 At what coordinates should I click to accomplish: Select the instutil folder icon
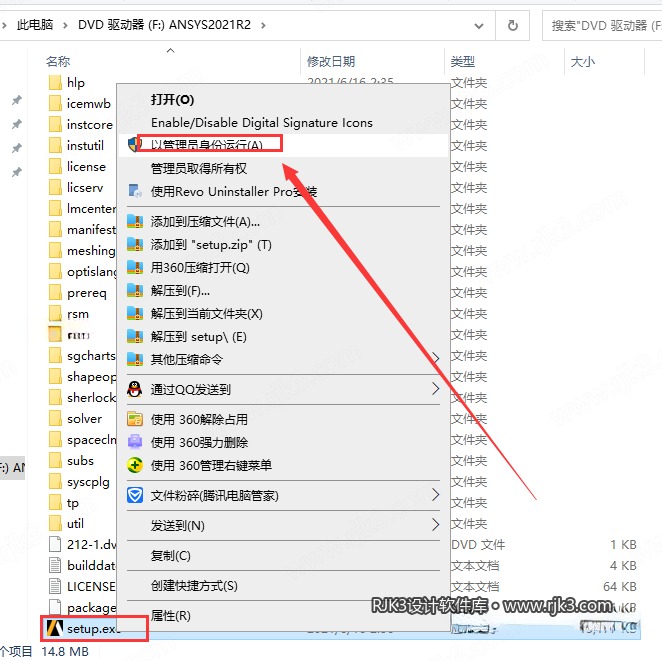pyautogui.click(x=55, y=145)
